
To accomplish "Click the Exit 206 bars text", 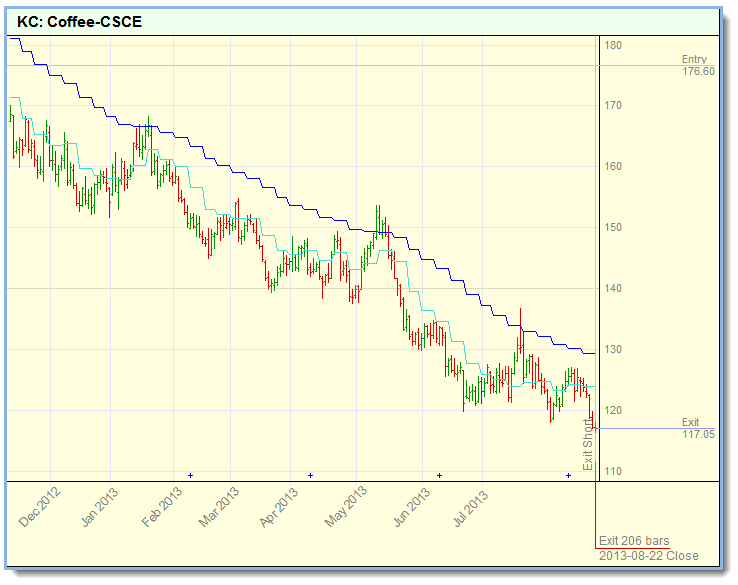I will click(634, 541).
